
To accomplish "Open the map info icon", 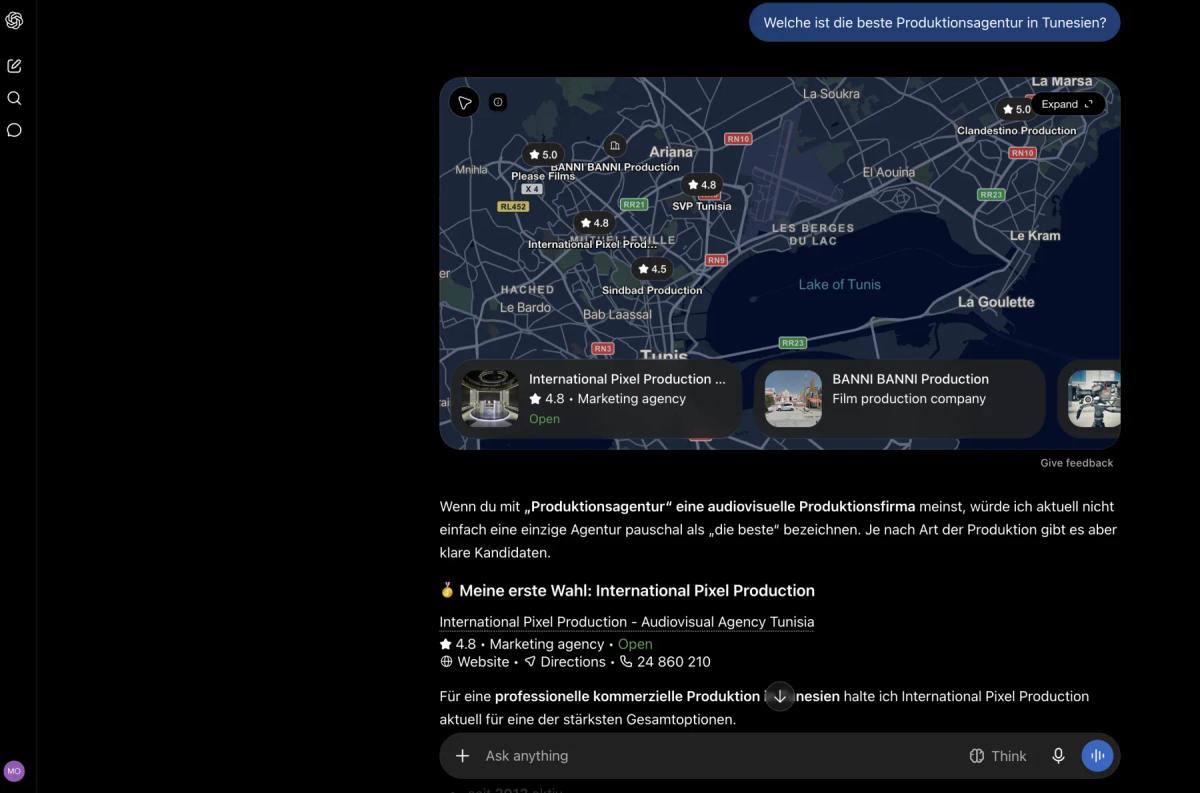I will coord(498,102).
